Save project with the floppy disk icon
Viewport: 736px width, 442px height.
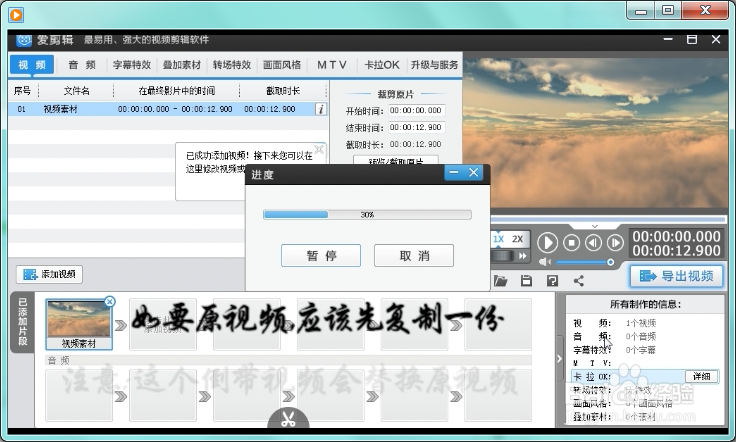point(526,281)
